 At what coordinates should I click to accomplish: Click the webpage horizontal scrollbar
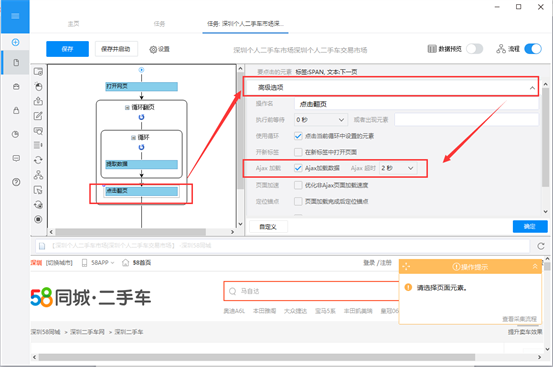[257, 357]
